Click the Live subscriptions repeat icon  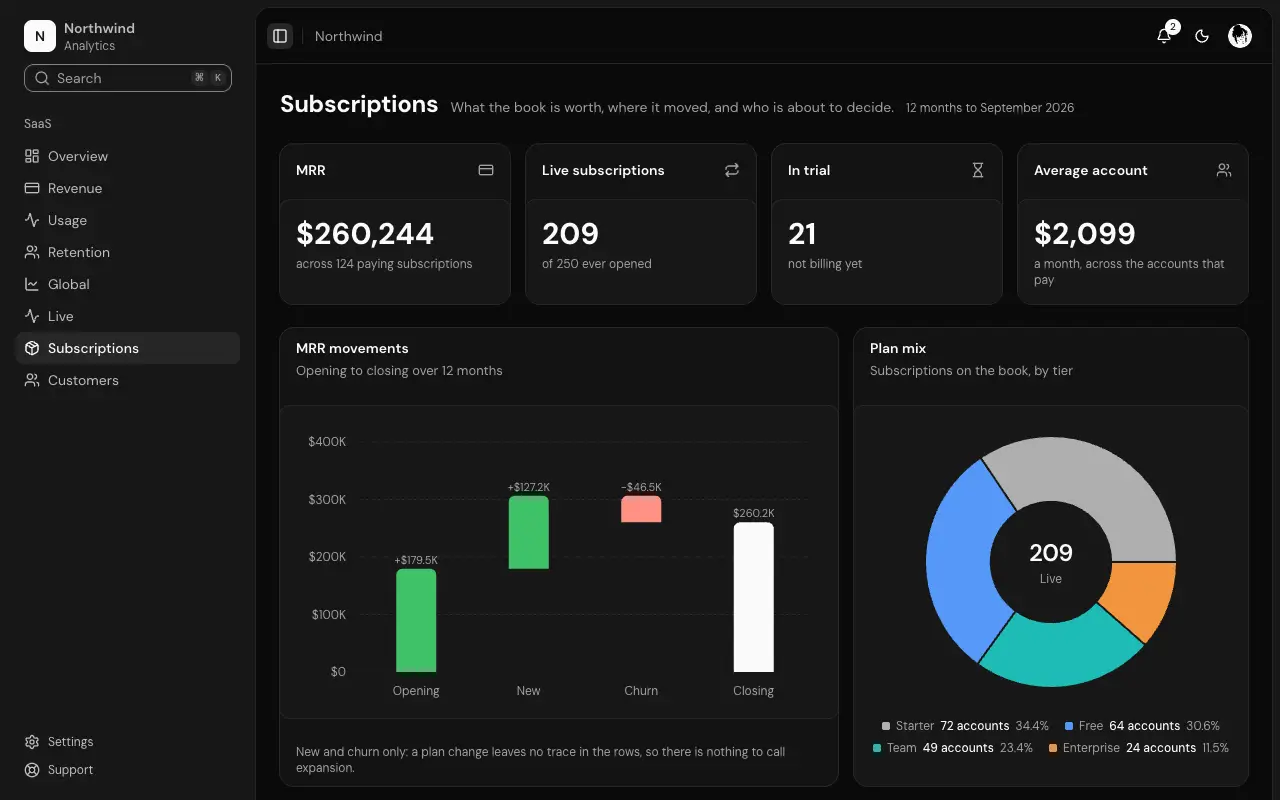pyautogui.click(x=732, y=170)
